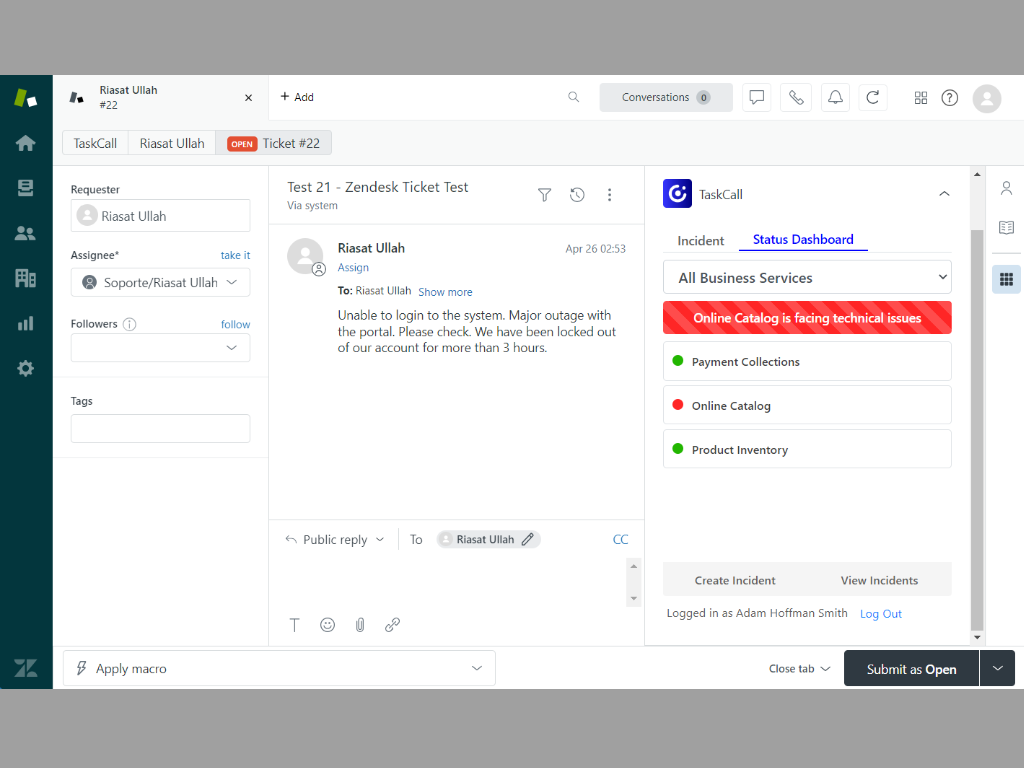Viewport: 1024px width, 768px height.
Task: Open the Assignee dropdown showing Soporte/Riasat Ullah
Action: pyautogui.click(x=160, y=282)
